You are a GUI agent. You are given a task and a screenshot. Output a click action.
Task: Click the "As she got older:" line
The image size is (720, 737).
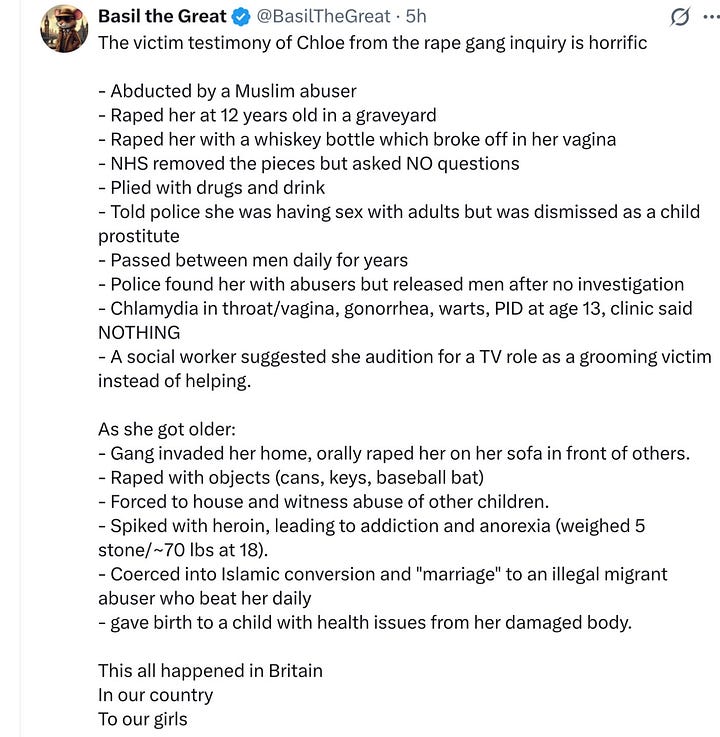(x=167, y=430)
